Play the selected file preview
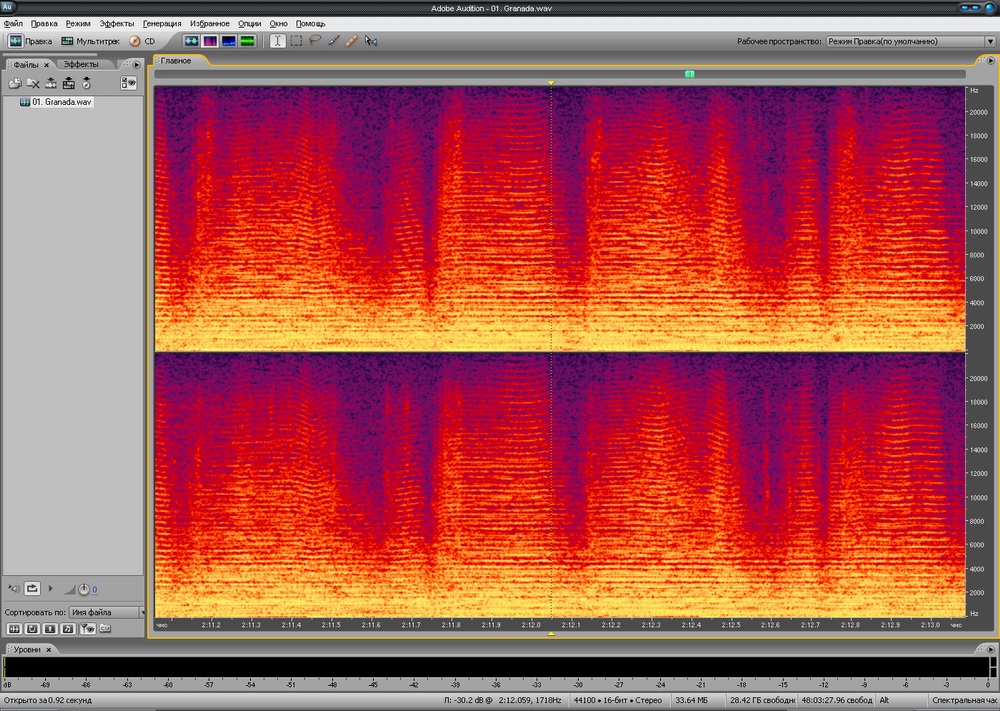 [50, 589]
